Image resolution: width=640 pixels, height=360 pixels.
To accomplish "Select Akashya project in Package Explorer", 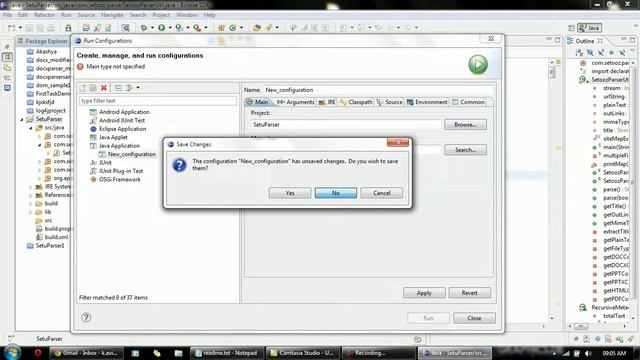I will [42, 51].
